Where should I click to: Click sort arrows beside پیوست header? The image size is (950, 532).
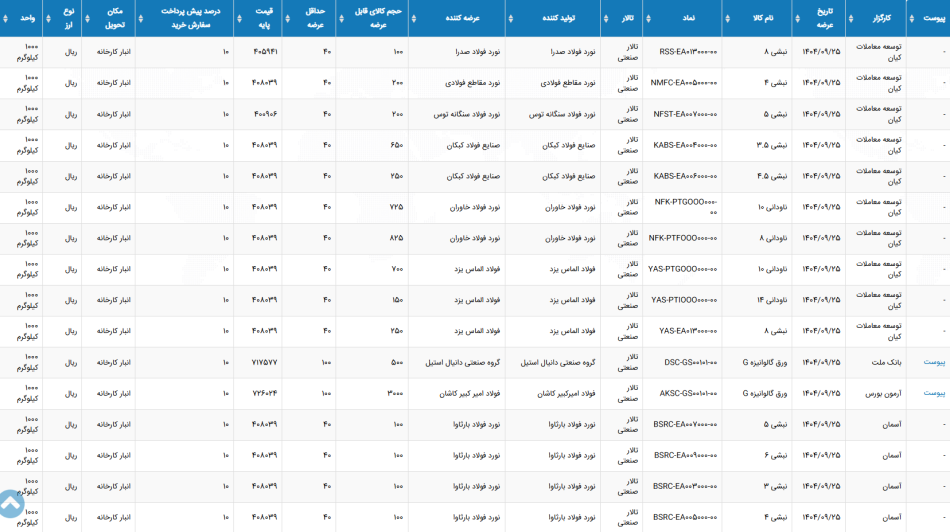point(912,18)
